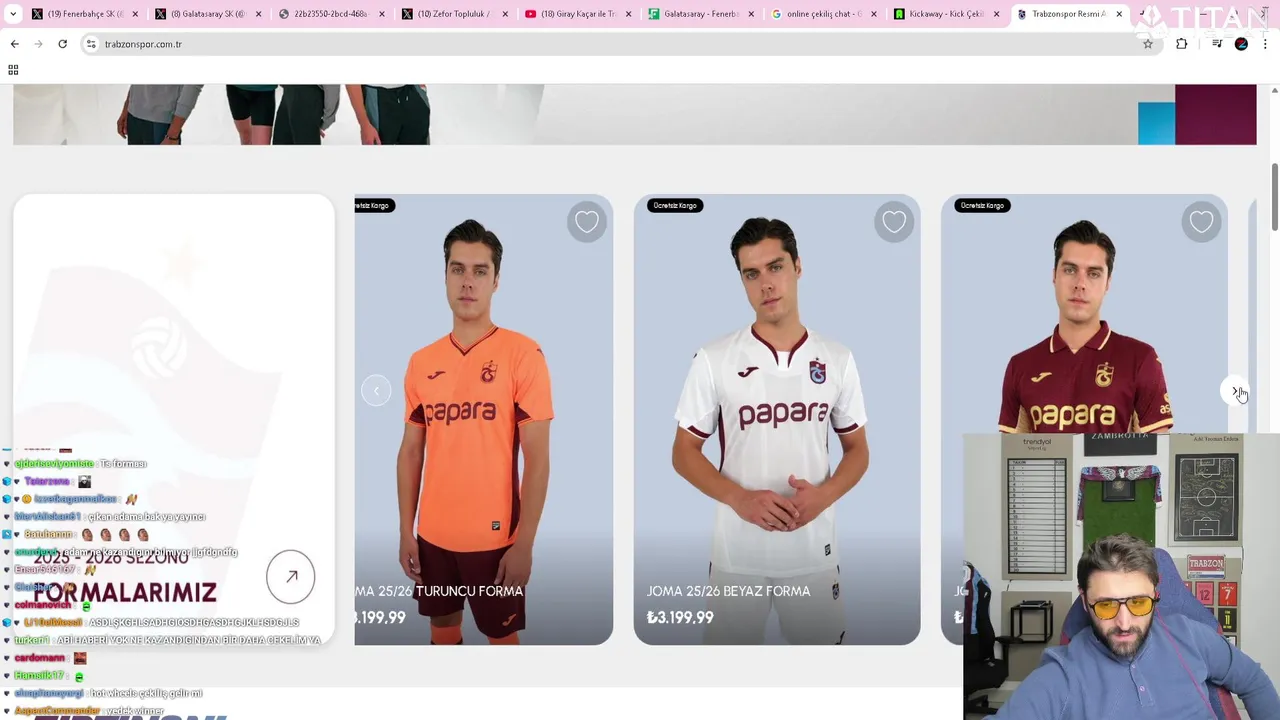Open the media controls icon in toolbar

click(1217, 44)
